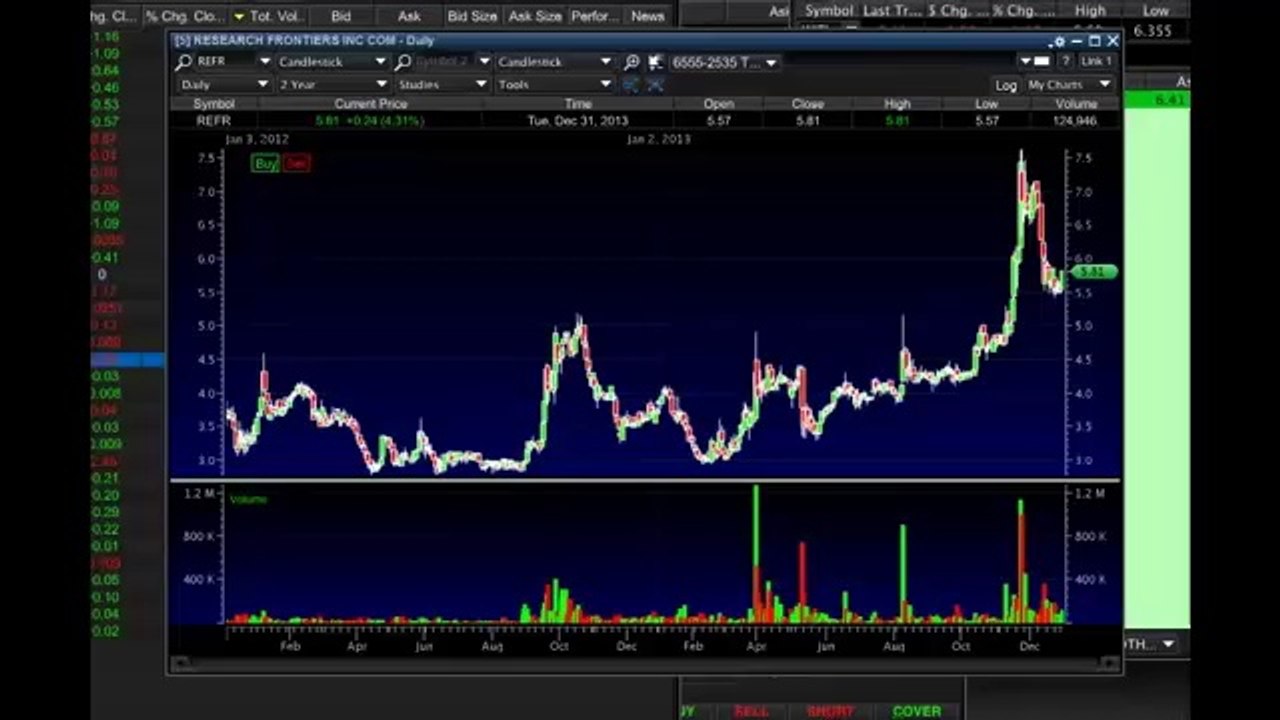Click the Symbol column header in chart table

pyautogui.click(x=214, y=104)
